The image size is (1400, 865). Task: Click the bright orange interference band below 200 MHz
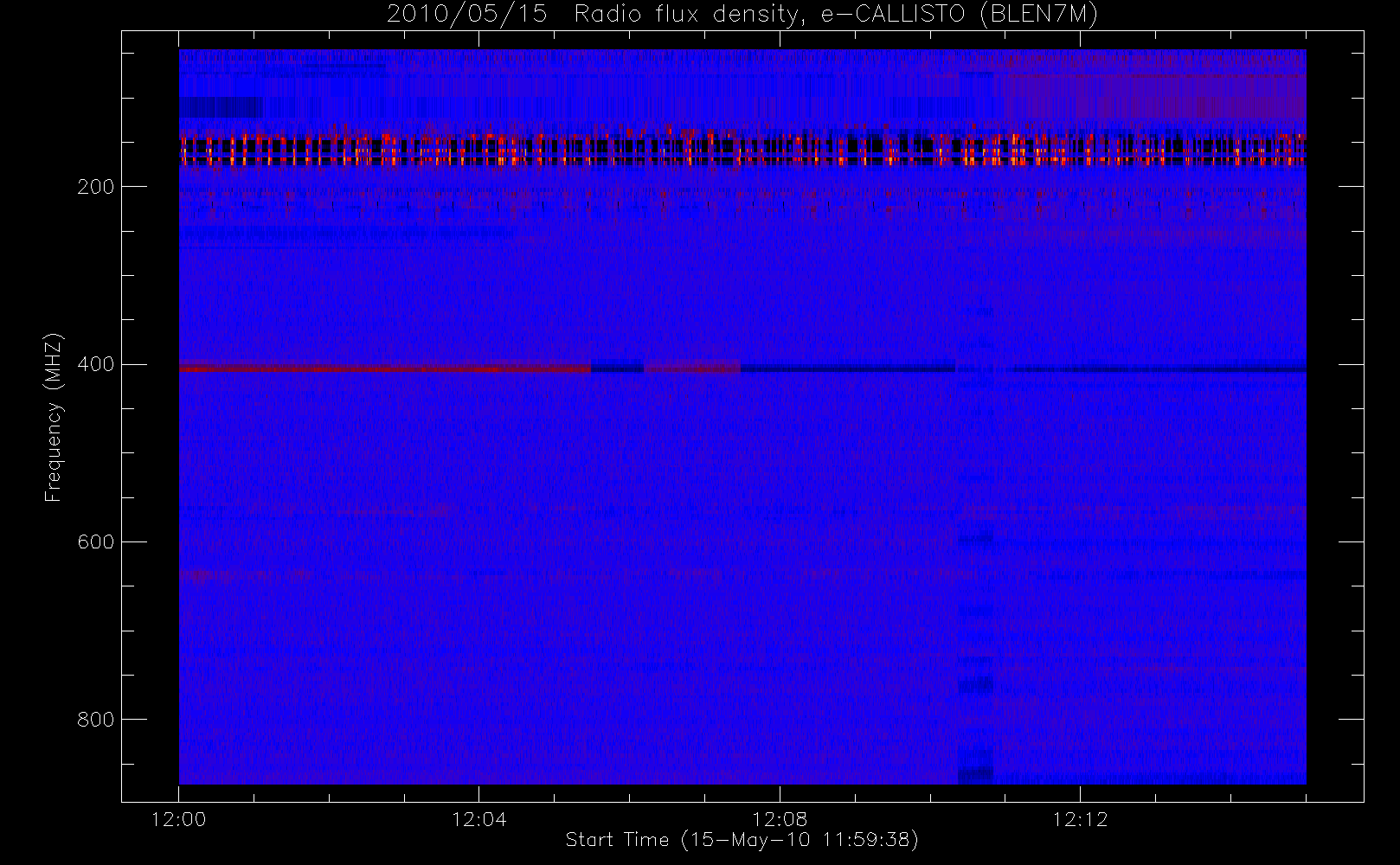click(x=742, y=149)
